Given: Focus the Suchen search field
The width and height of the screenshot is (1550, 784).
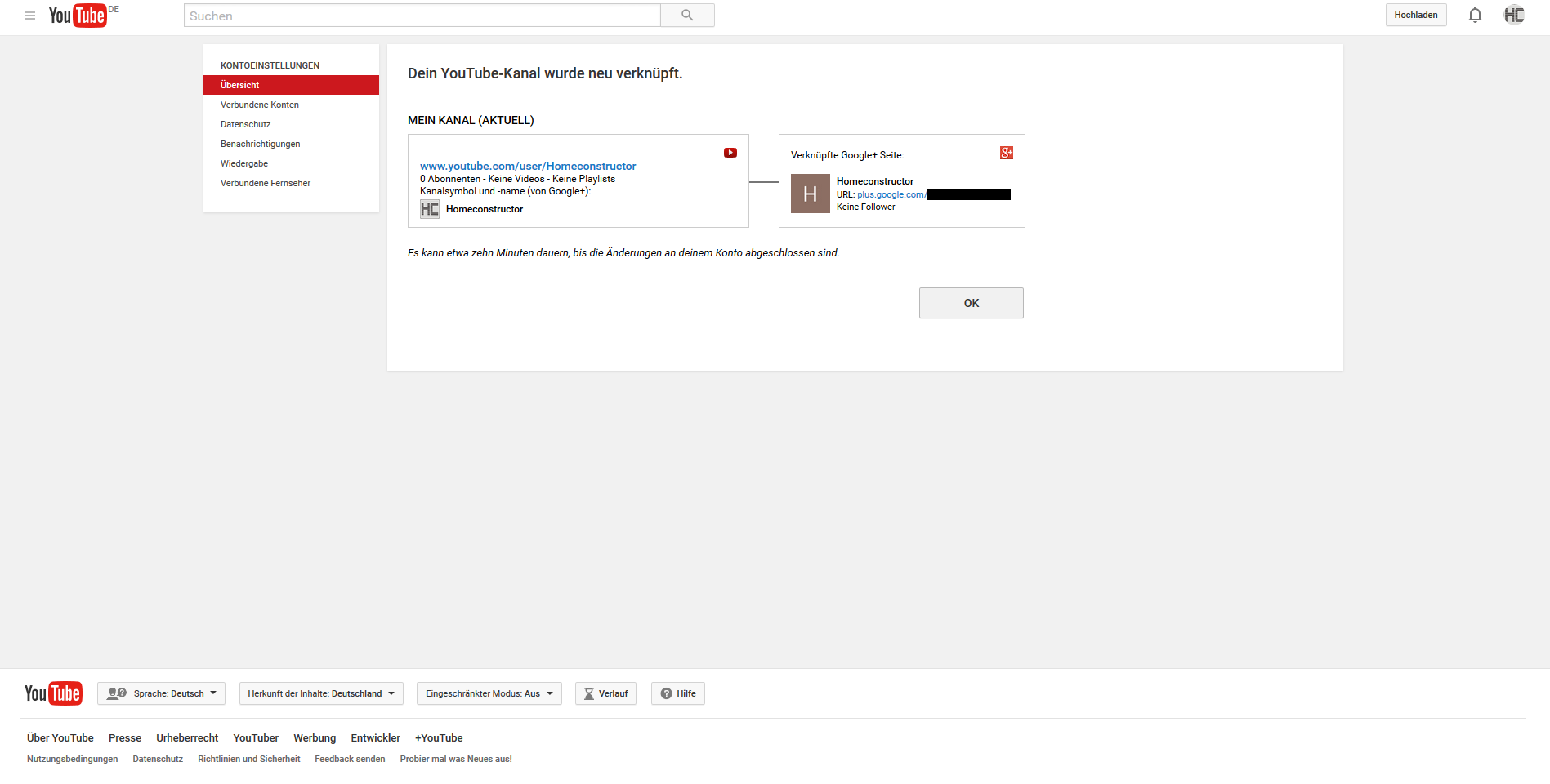Looking at the screenshot, I should [422, 16].
